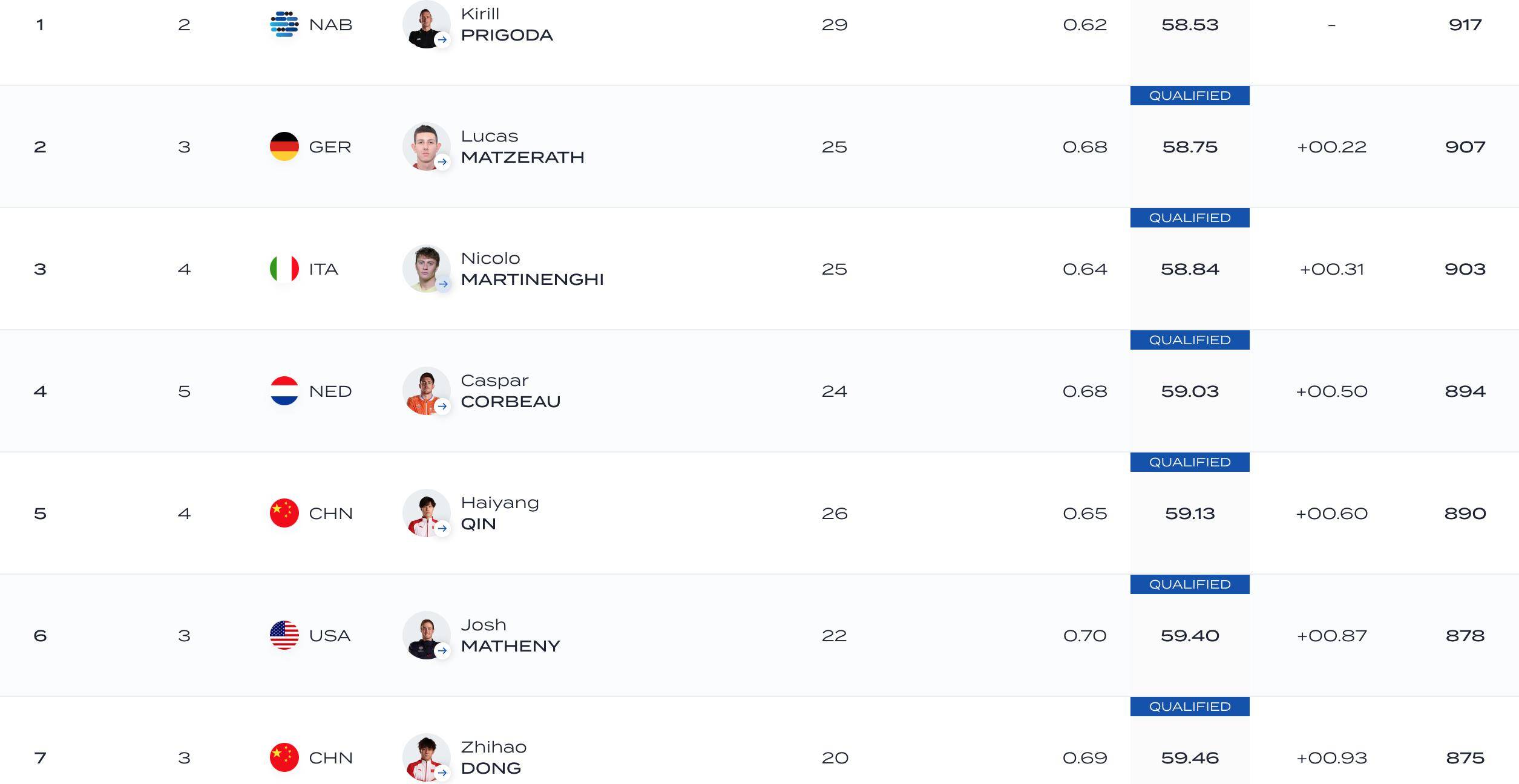The height and width of the screenshot is (784, 1519).
Task: Click the China flag beside Haiyang Qin
Action: (x=284, y=513)
